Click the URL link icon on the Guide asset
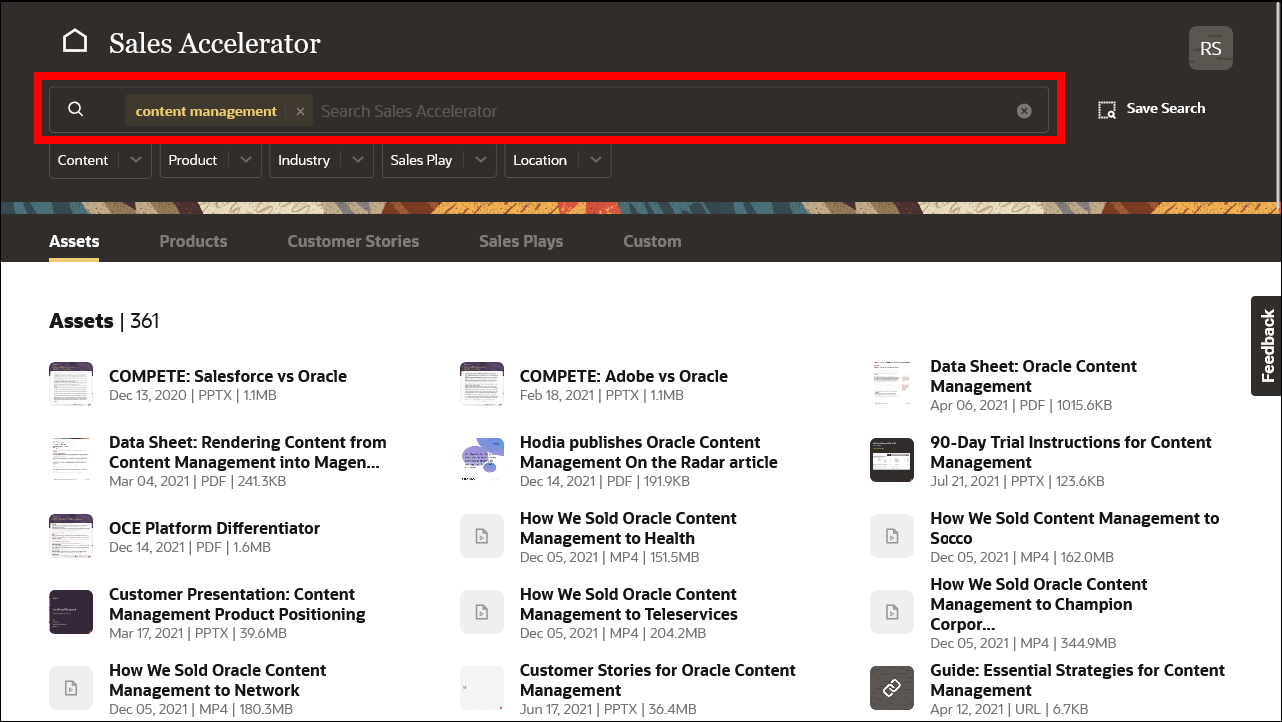The image size is (1282, 722). pyautogui.click(x=891, y=688)
